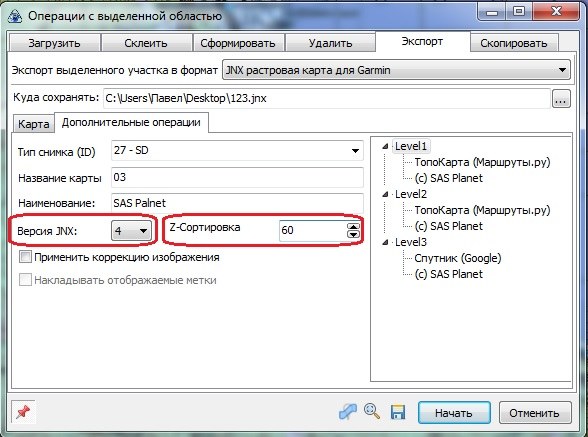Collapse the Level1 tree node
This screenshot has height=437, width=588.
click(x=385, y=146)
